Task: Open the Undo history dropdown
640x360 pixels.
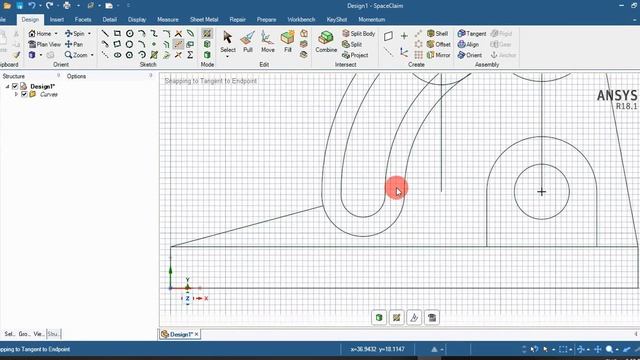Action: tap(40, 6)
